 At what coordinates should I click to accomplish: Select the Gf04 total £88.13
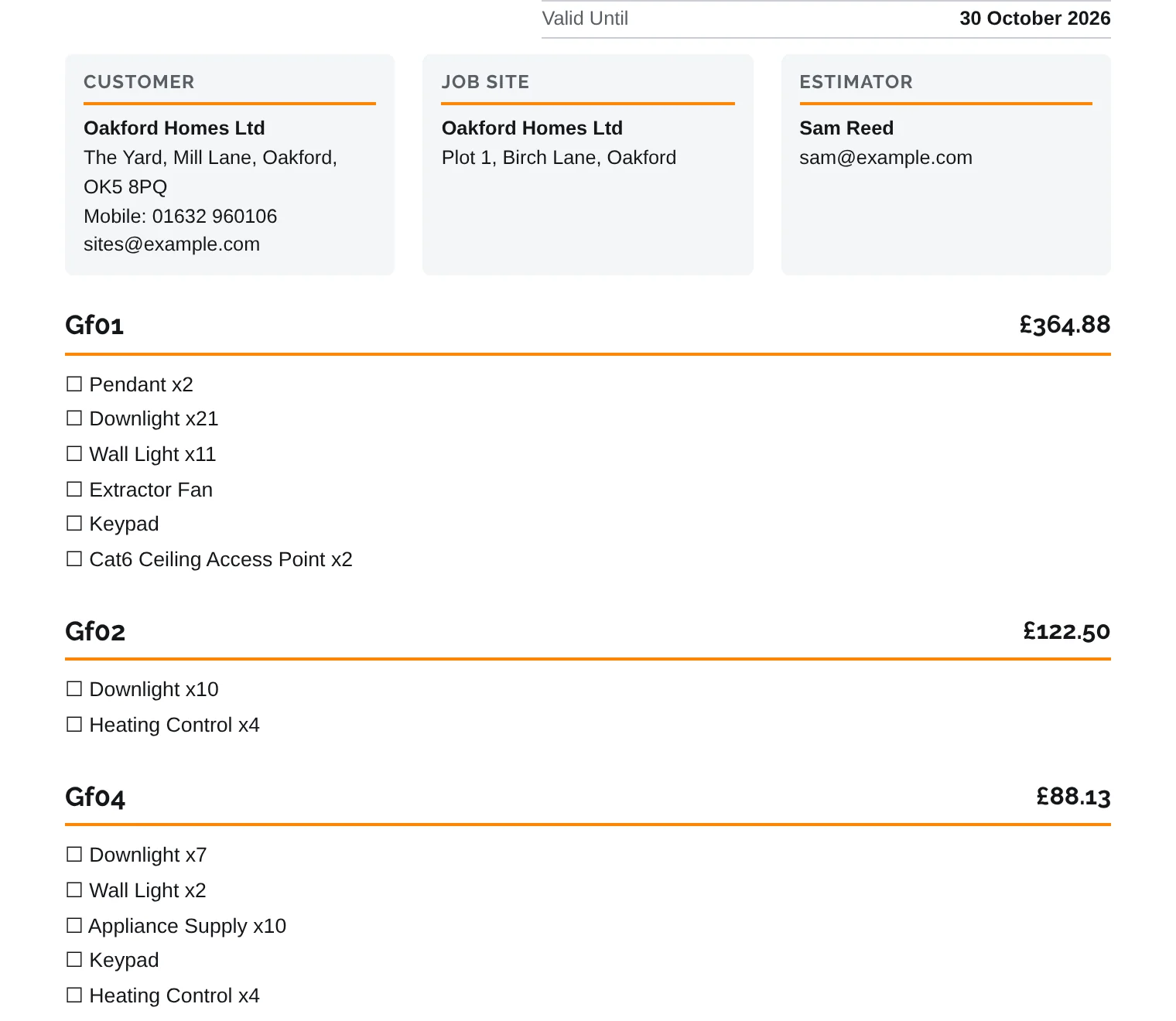point(1074,797)
